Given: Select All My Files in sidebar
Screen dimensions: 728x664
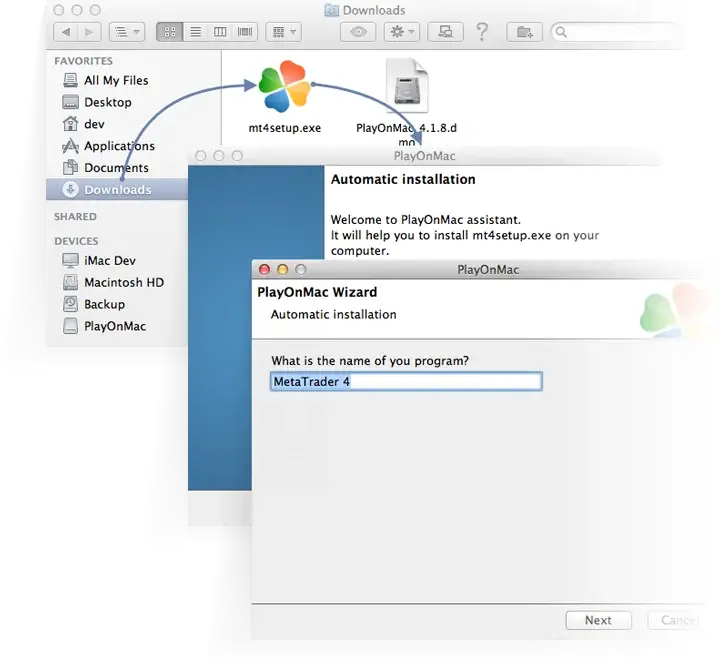Looking at the screenshot, I should (116, 80).
